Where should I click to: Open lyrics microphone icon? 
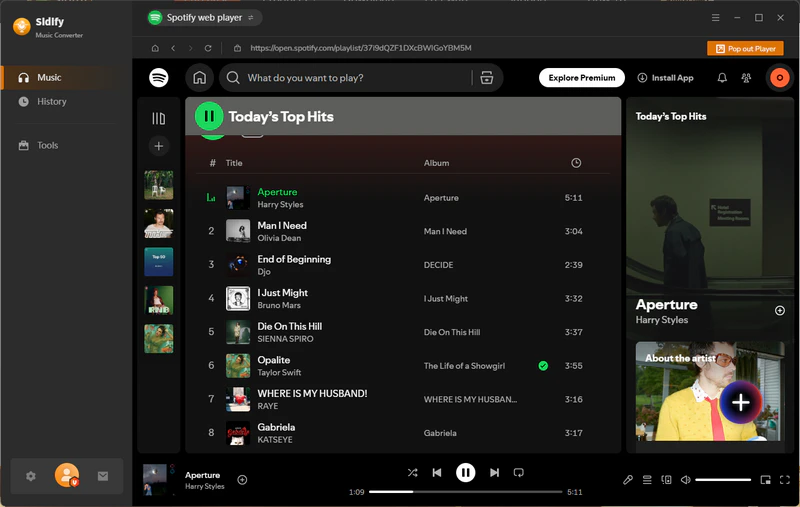(x=628, y=479)
